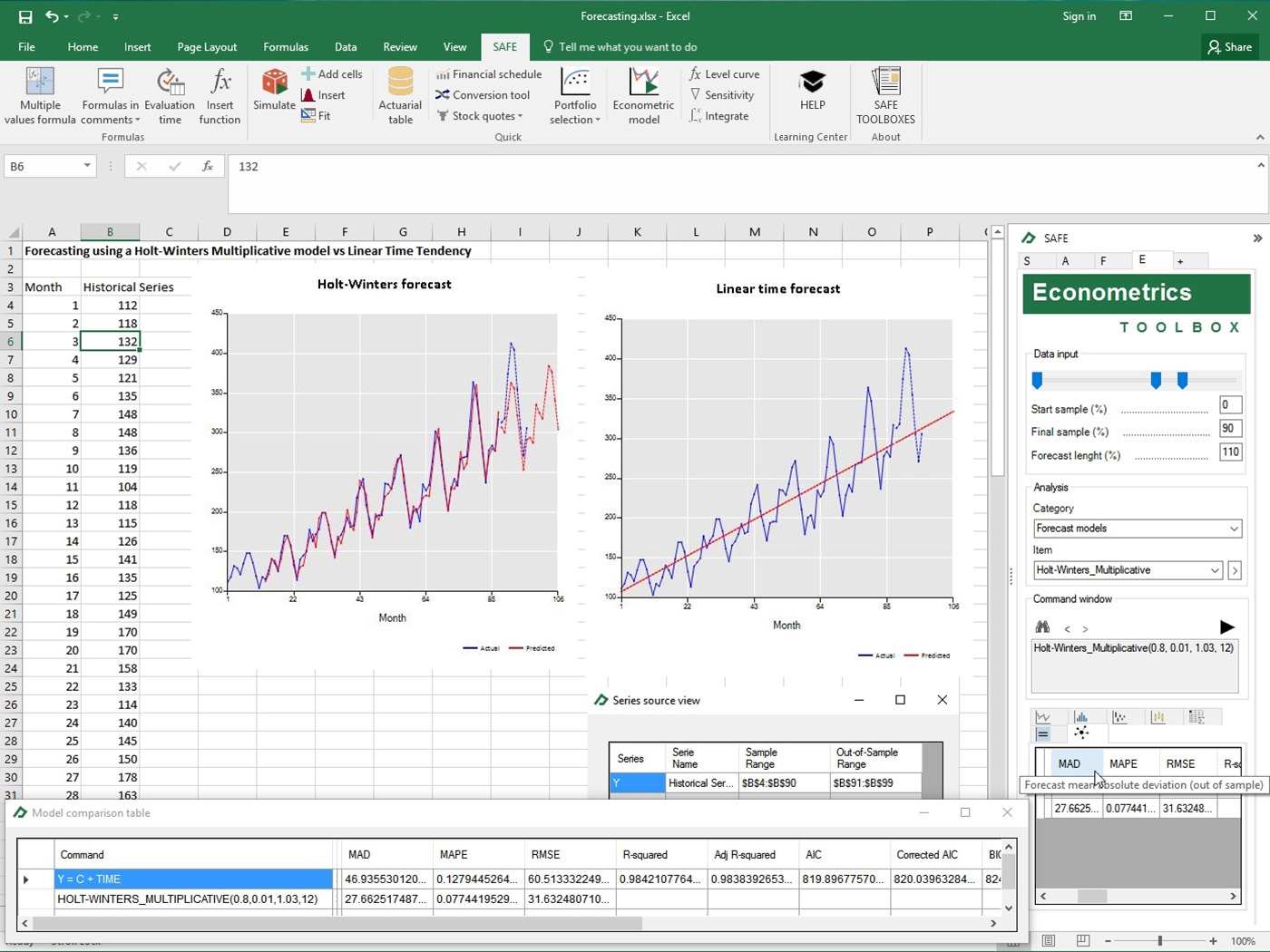Open the SAFE HELP learning center
The image size is (1270, 952).
pyautogui.click(x=812, y=90)
